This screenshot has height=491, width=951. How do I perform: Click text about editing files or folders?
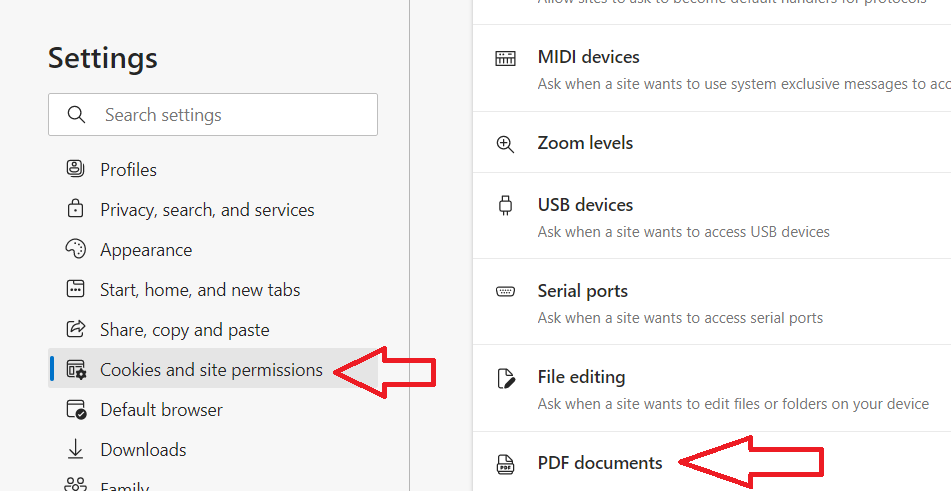(733, 404)
